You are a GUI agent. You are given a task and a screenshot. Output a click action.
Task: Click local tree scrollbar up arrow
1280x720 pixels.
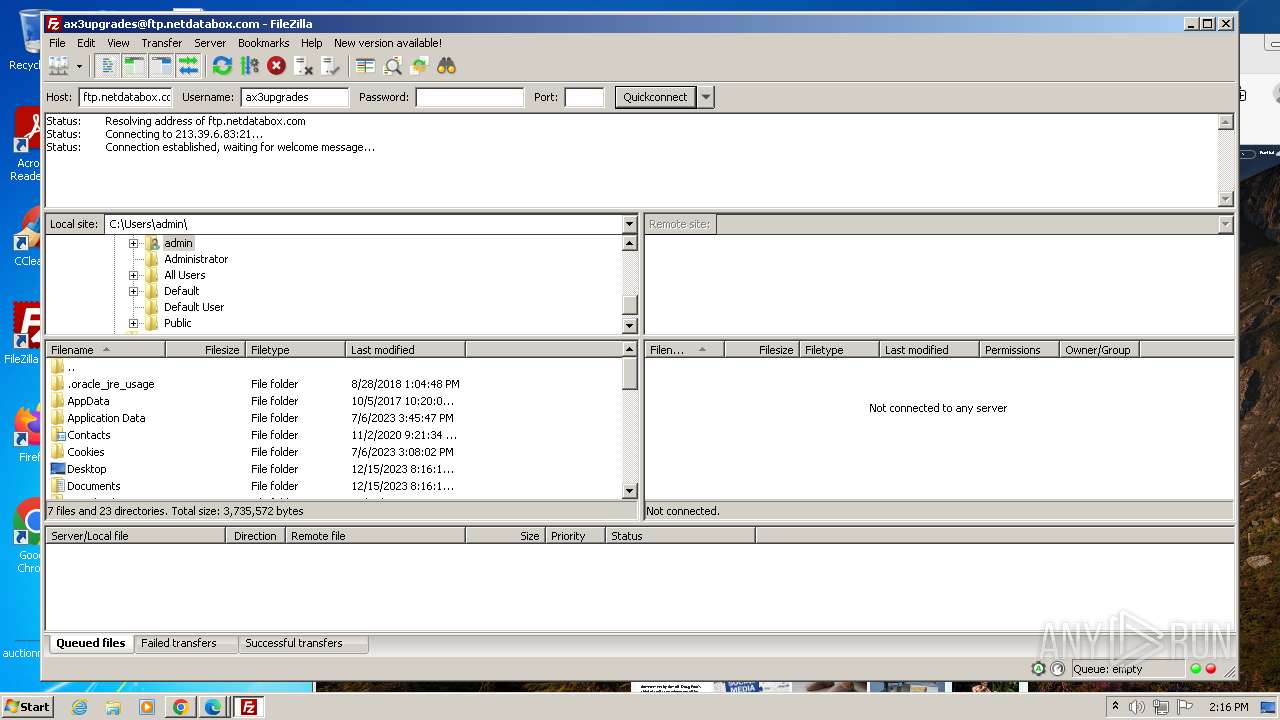tap(629, 243)
